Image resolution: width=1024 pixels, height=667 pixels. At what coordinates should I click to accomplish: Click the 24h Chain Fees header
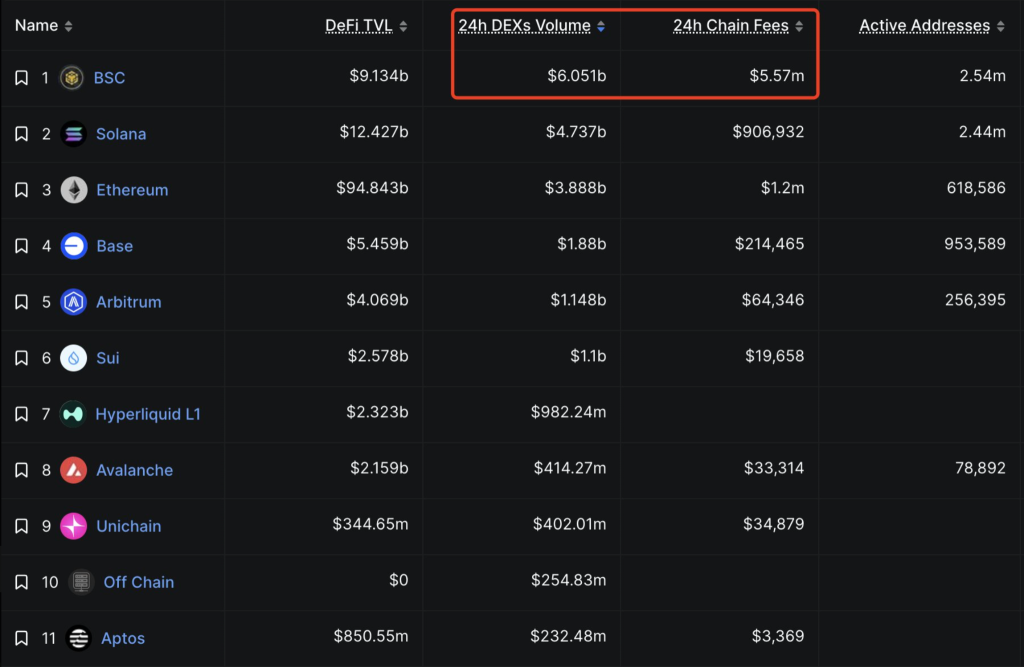coord(730,26)
